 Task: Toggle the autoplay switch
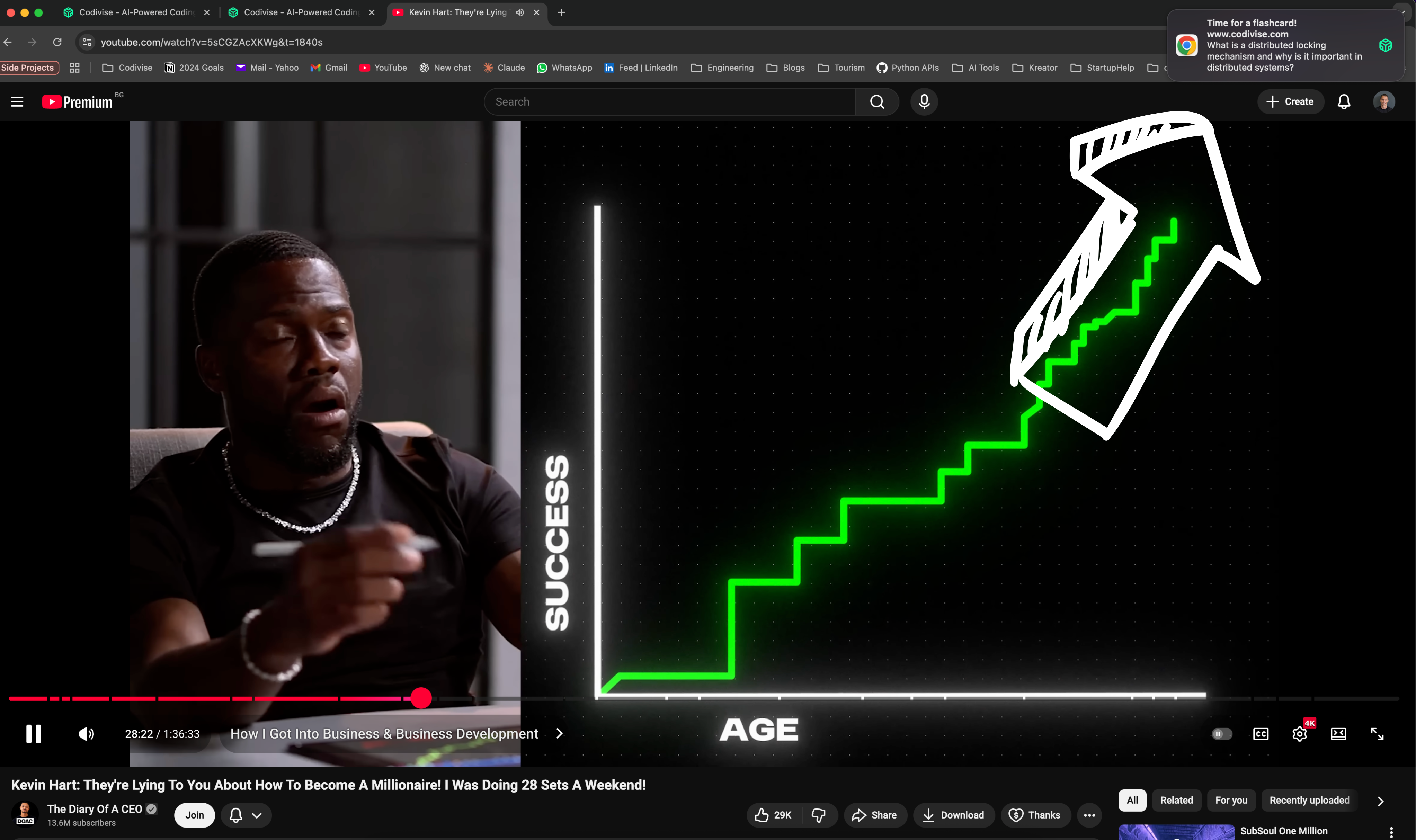(1221, 734)
